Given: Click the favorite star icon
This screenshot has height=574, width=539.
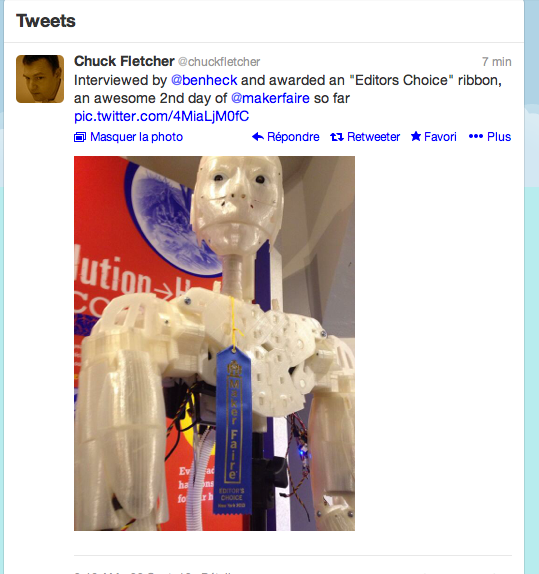Looking at the screenshot, I should click(416, 136).
